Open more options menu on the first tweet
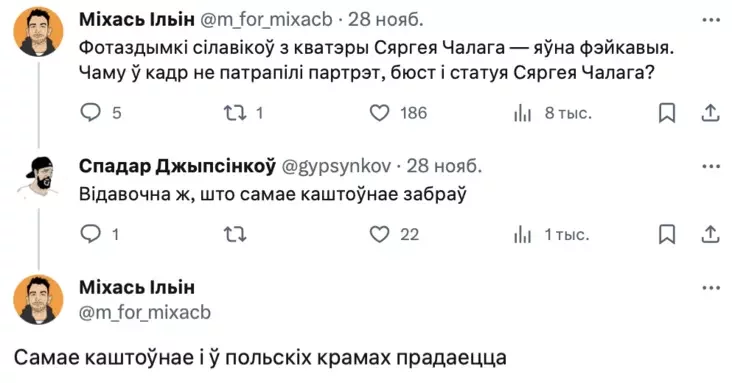The height and width of the screenshot is (383, 732). pos(711,20)
